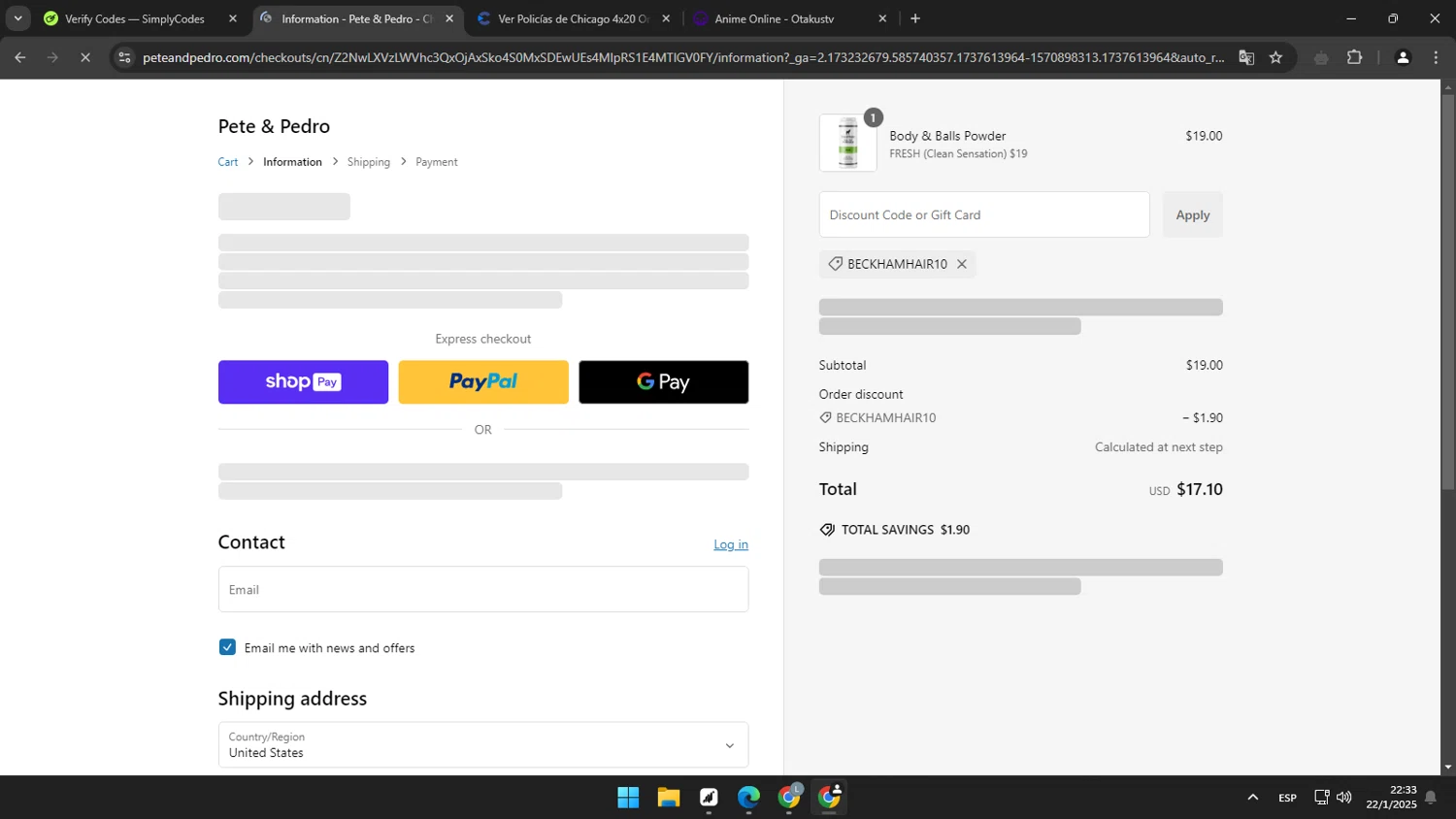Close the Verify Codes — SimplyCodes tab
Screen dimensions: 1456x819
[233, 18]
